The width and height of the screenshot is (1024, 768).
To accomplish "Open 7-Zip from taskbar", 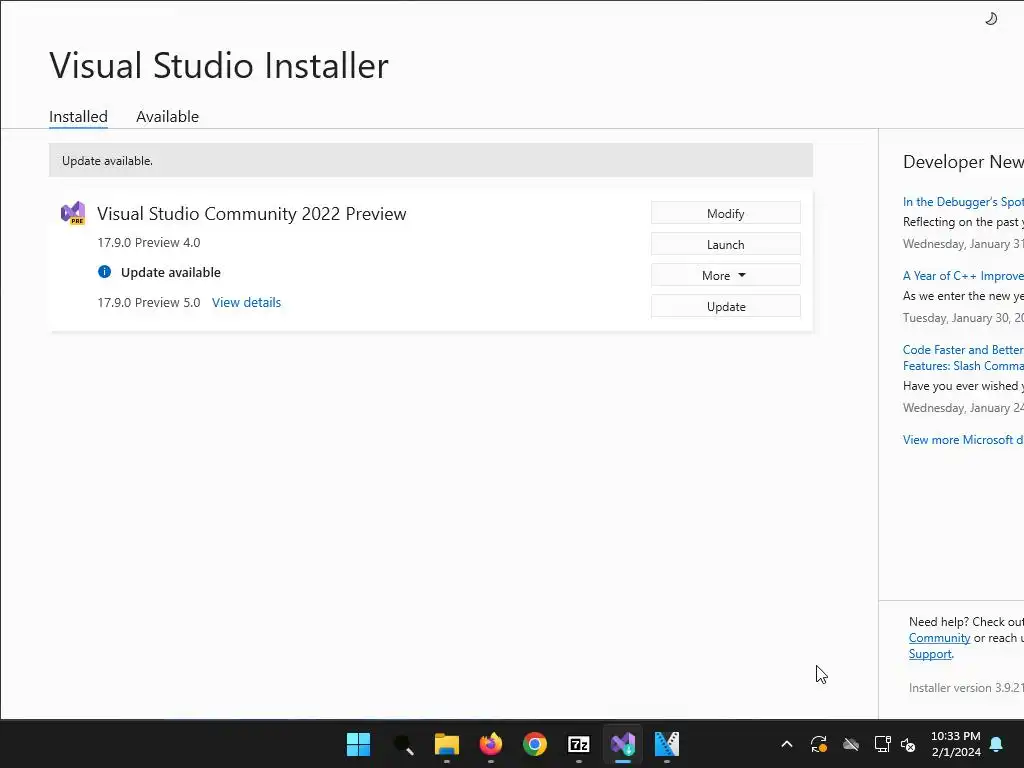I will (579, 744).
